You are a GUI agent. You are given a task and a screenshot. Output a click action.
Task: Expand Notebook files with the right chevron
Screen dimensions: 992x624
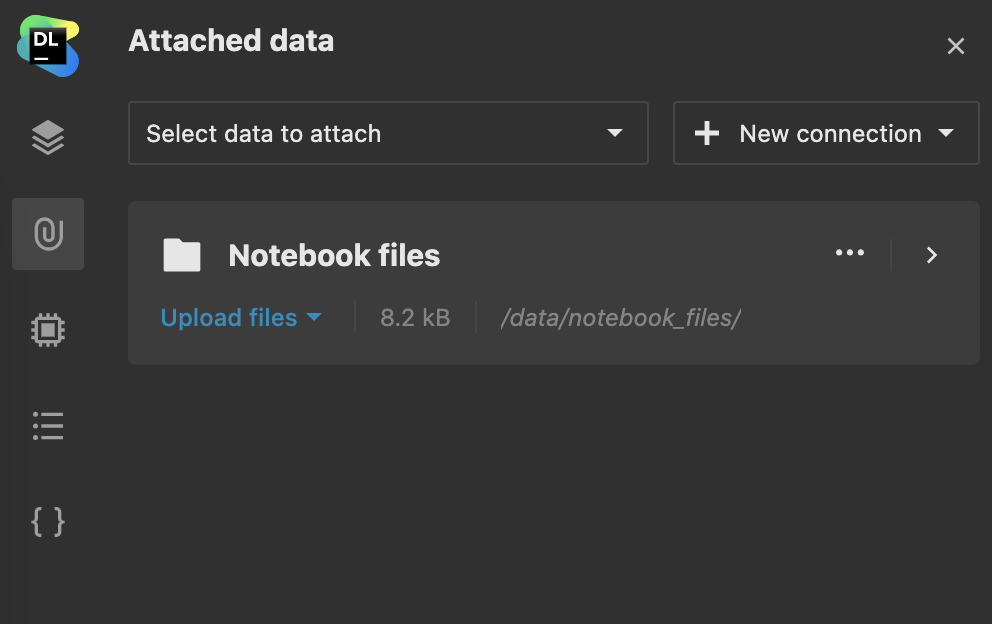click(x=932, y=255)
